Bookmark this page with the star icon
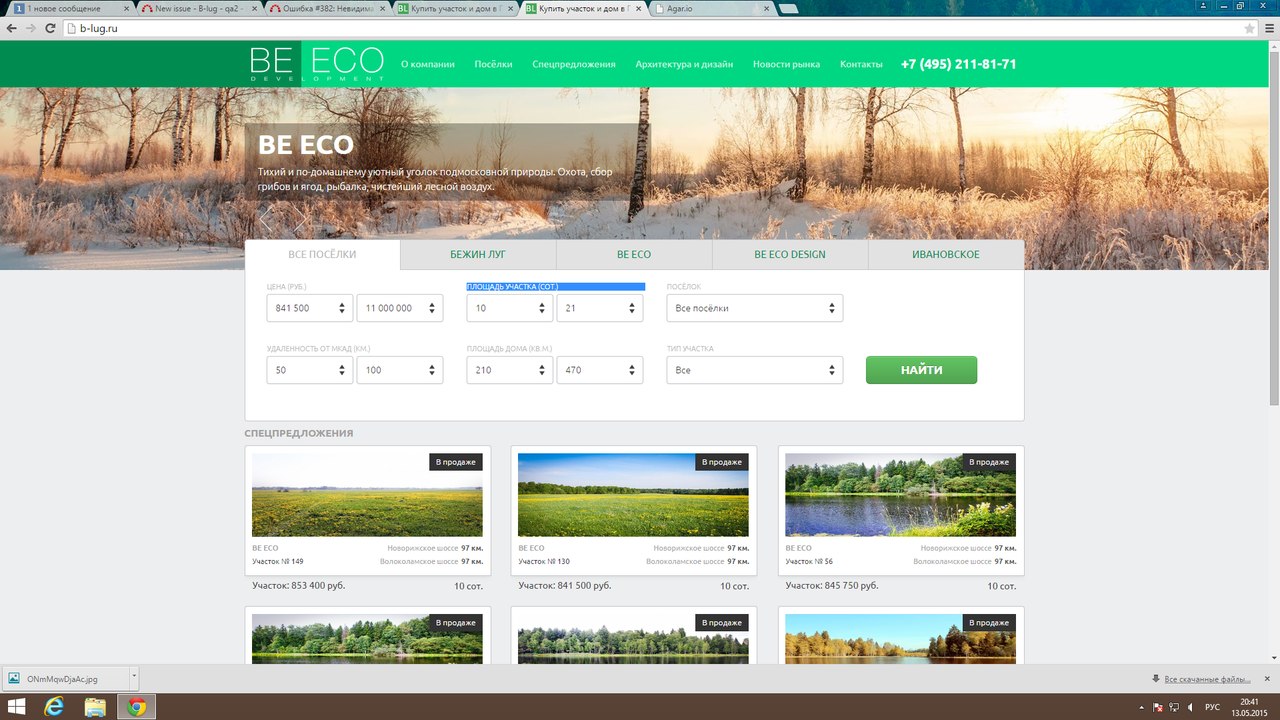This screenshot has width=1280, height=720. (x=1249, y=29)
